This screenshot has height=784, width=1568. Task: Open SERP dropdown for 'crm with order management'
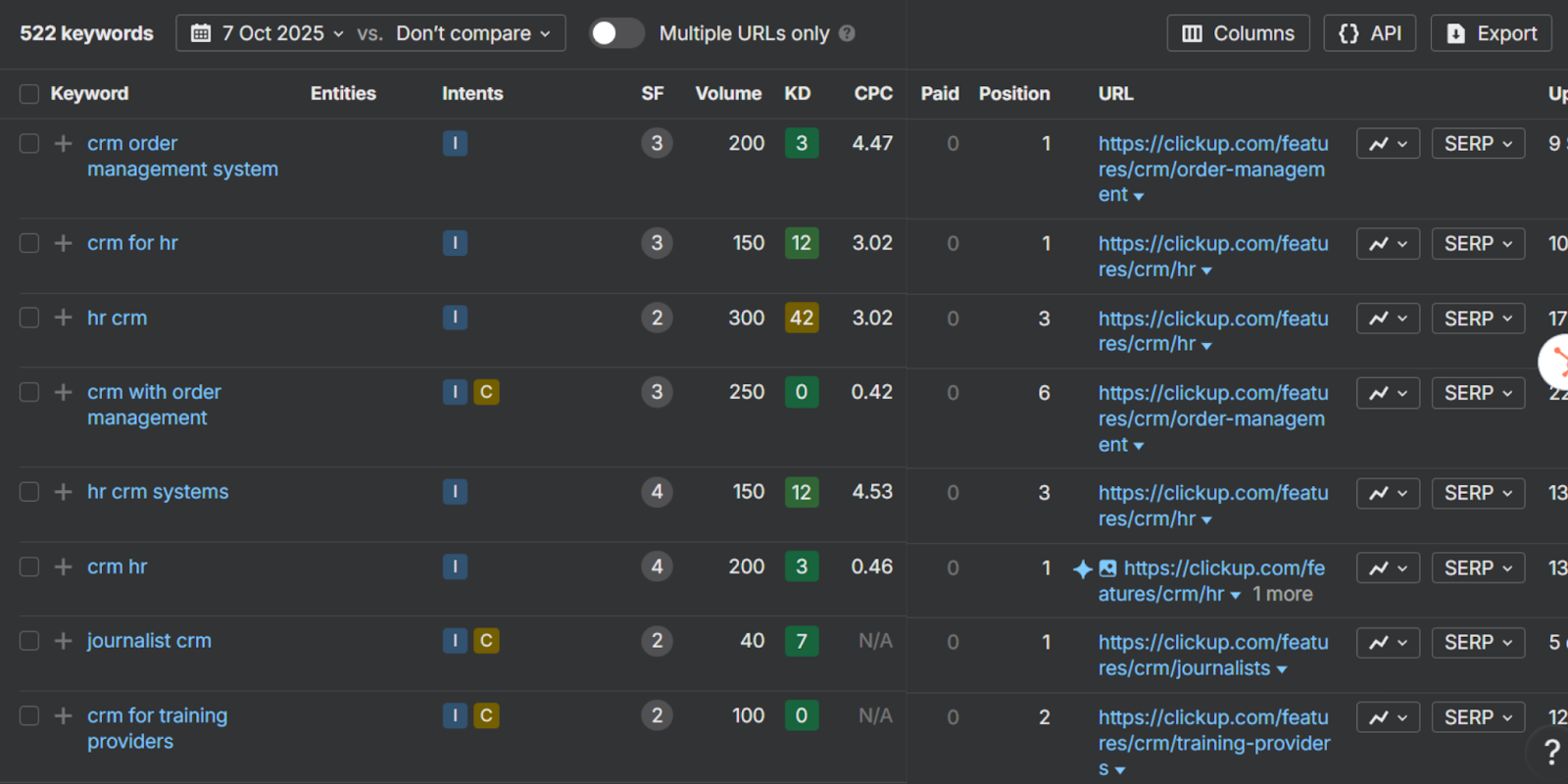[1478, 393]
